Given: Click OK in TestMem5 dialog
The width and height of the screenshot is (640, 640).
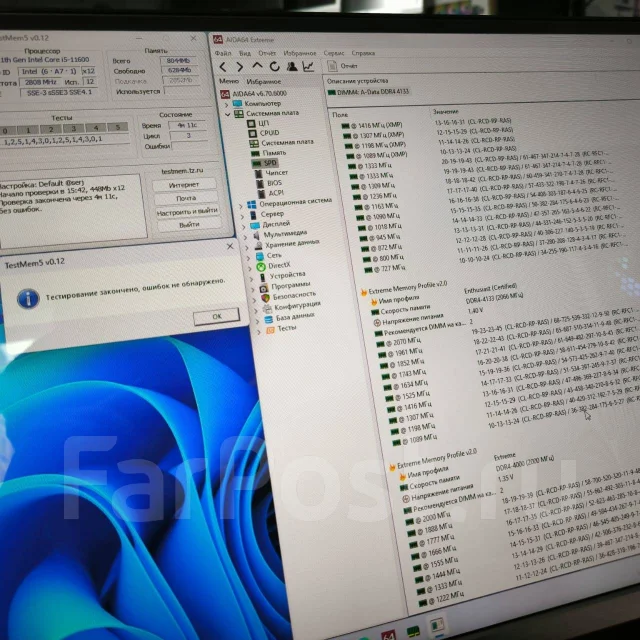Looking at the screenshot, I should click(216, 316).
